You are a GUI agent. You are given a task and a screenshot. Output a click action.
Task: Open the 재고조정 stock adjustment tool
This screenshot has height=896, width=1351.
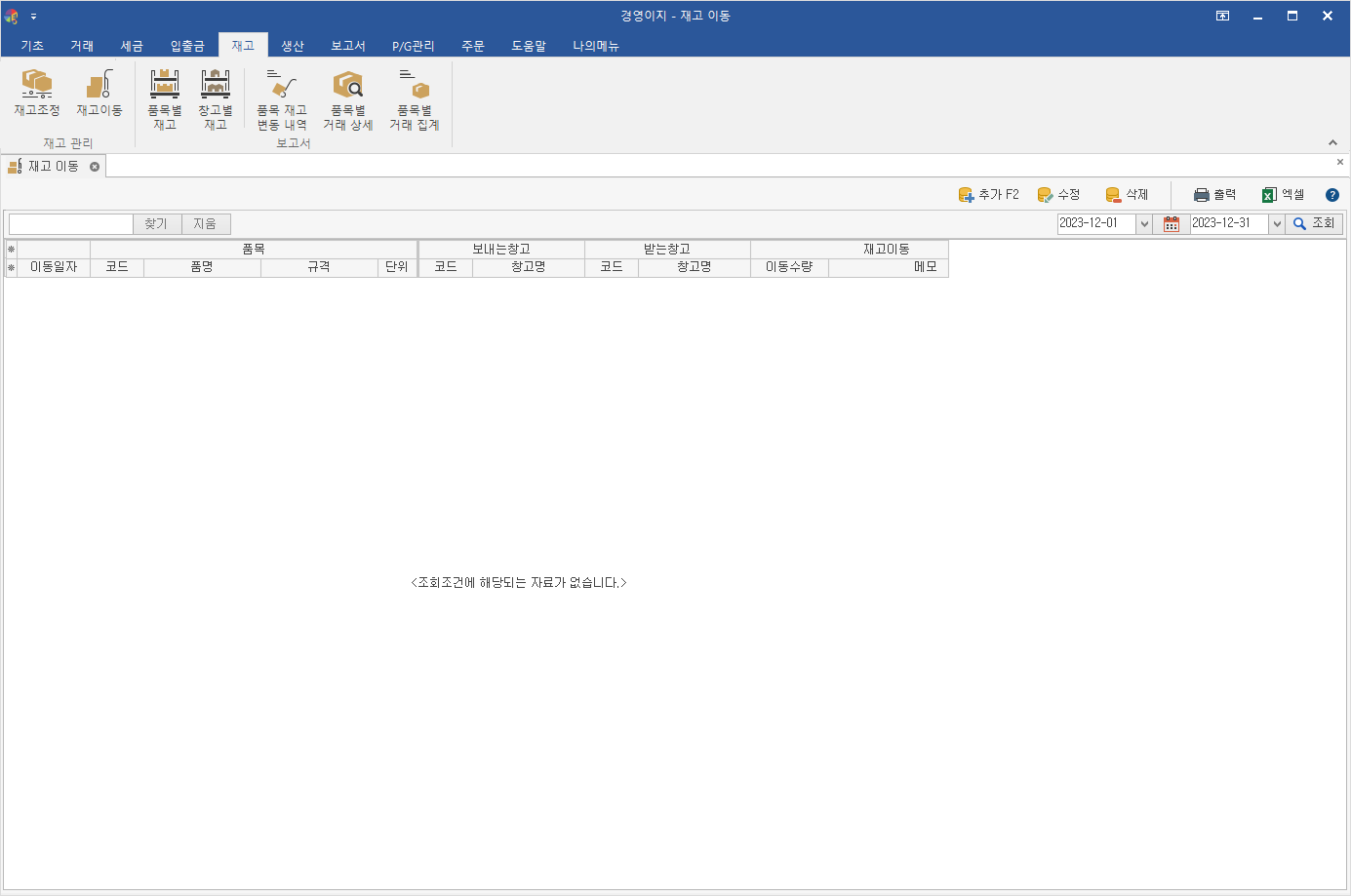tap(37, 95)
